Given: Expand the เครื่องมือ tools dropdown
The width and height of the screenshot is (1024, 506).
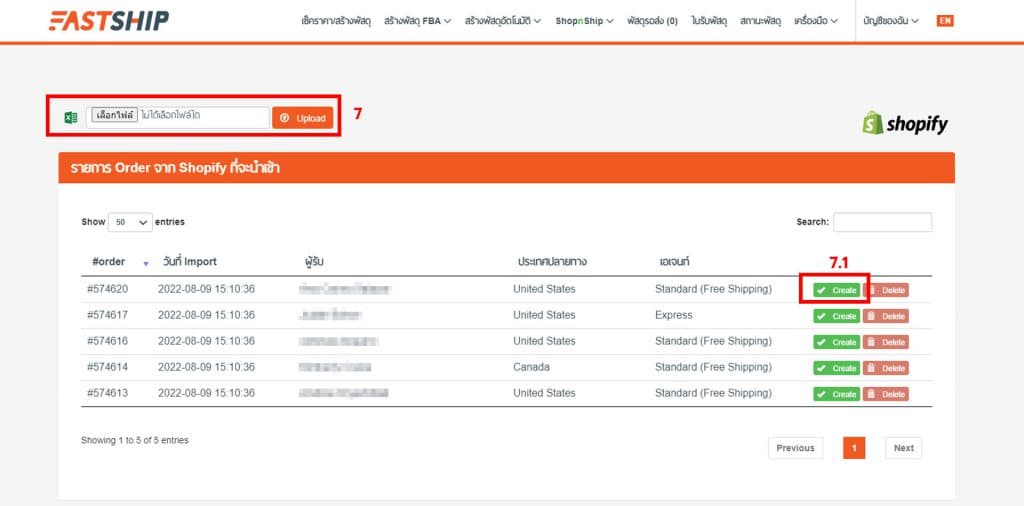Looking at the screenshot, I should pyautogui.click(x=816, y=21).
